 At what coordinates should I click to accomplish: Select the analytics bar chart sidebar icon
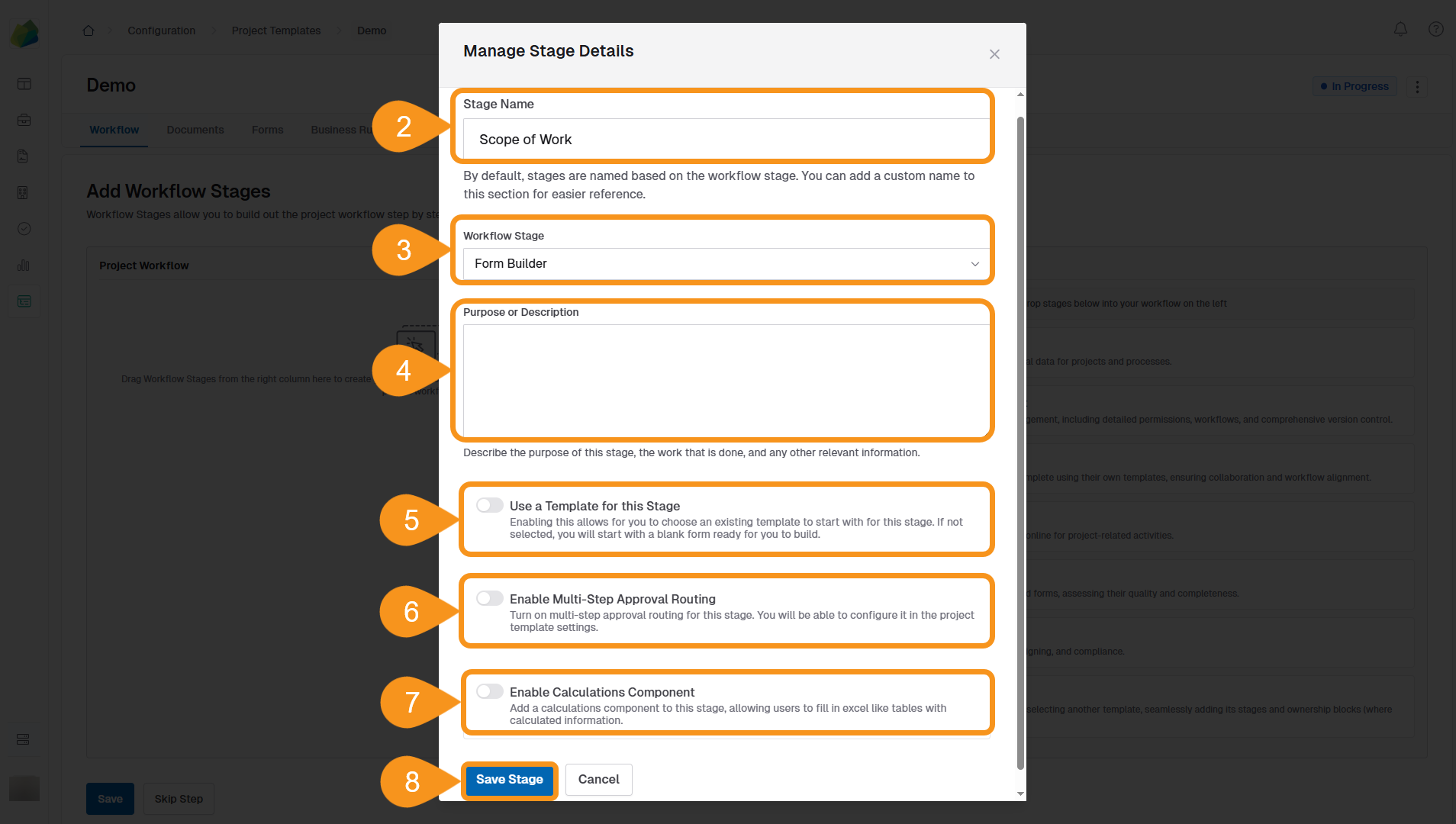pyautogui.click(x=24, y=266)
